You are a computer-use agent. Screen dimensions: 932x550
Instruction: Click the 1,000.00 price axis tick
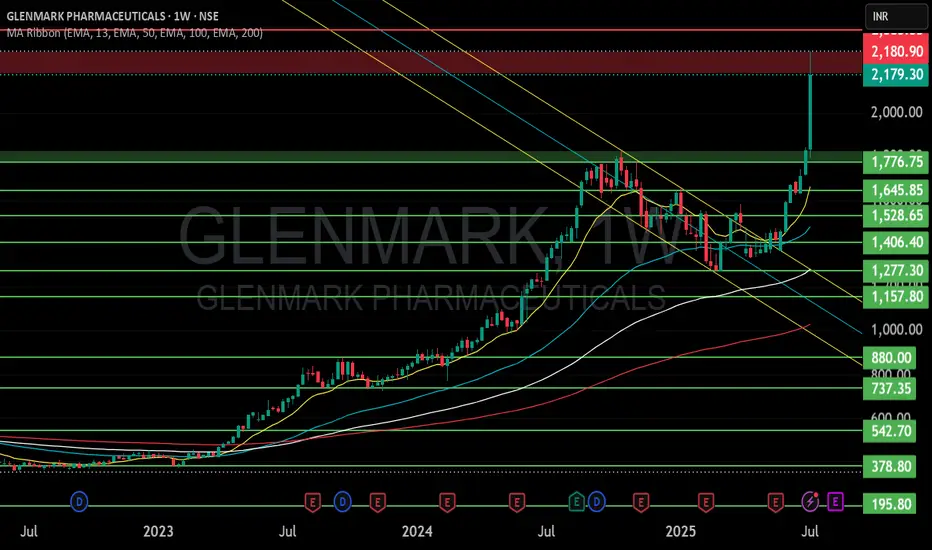point(896,329)
